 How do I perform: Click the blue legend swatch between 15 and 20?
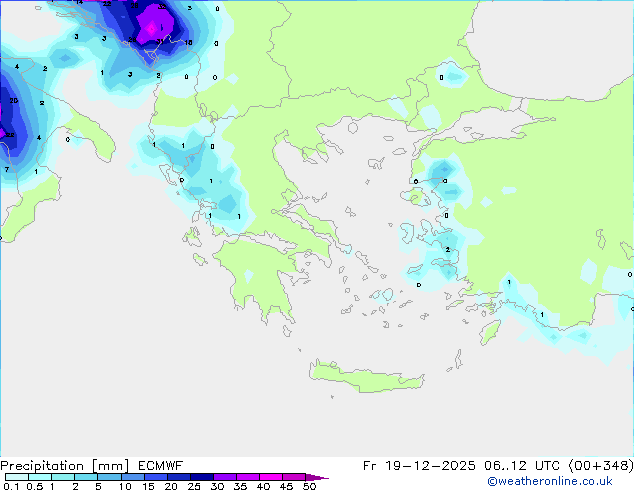click(155, 477)
